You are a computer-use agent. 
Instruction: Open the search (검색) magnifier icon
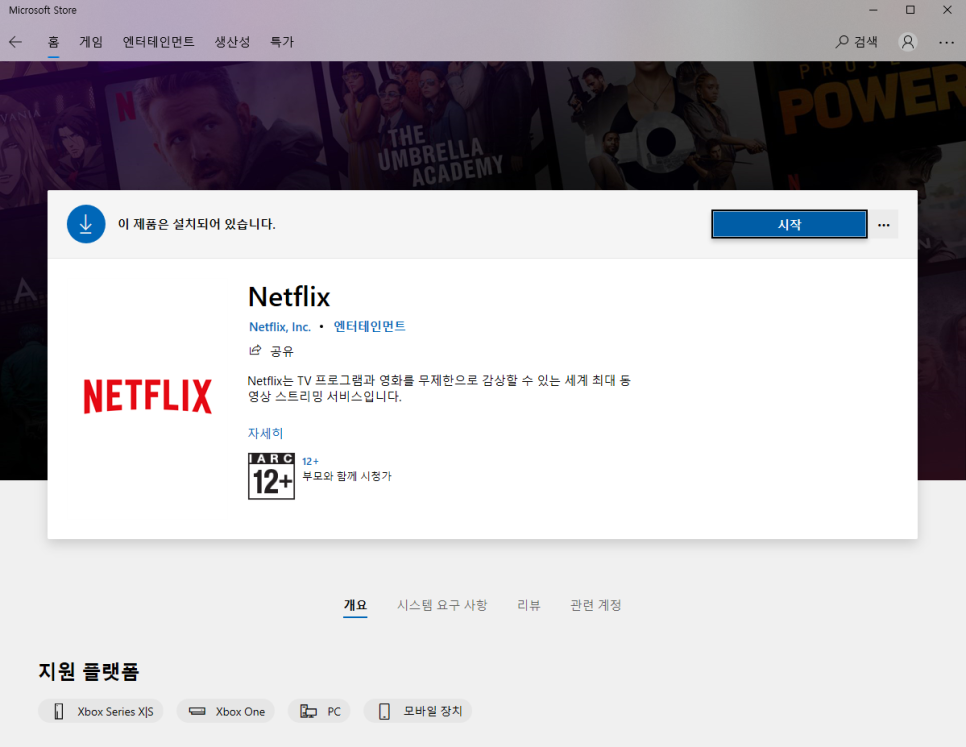coord(842,42)
